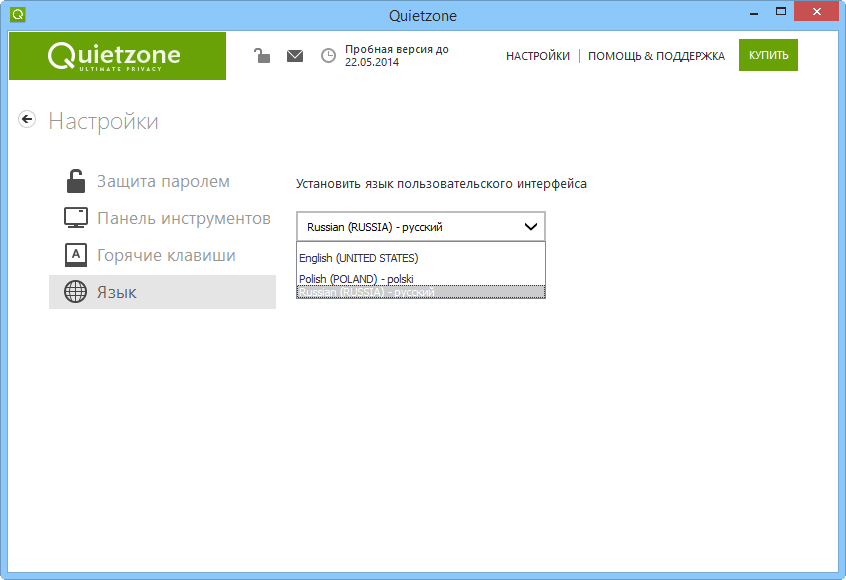Click the monitor icon beside Панель инструментов
The width and height of the screenshot is (846, 580).
[x=76, y=217]
